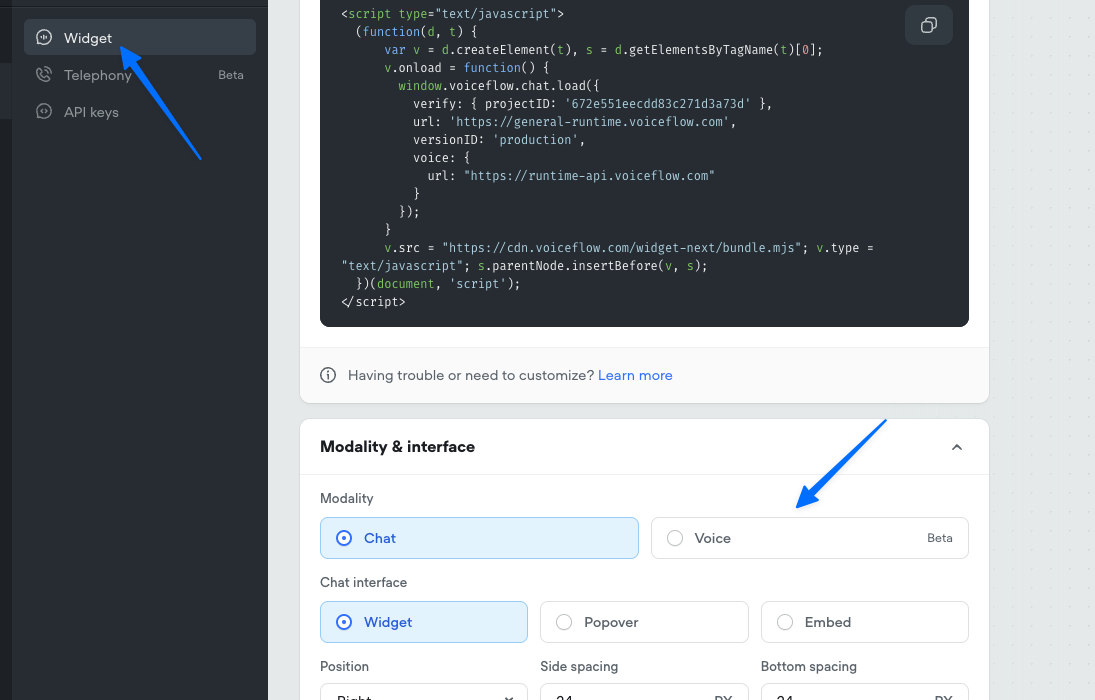The width and height of the screenshot is (1095, 700).
Task: Click the Beta label next to Telephony
Action: coord(230,75)
